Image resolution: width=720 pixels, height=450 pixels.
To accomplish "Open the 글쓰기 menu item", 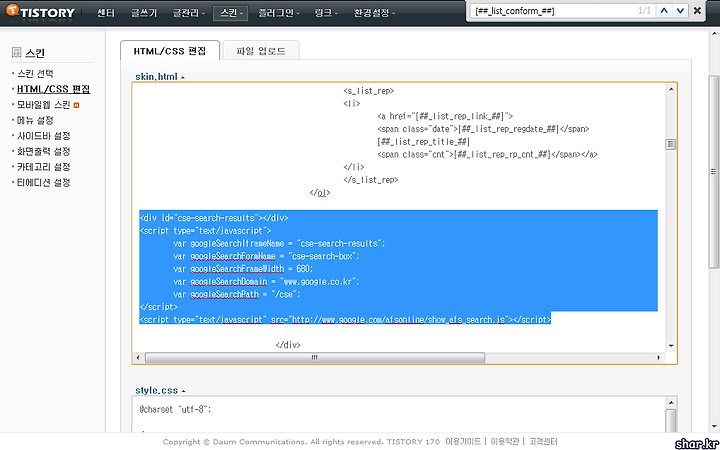I will 144,13.
